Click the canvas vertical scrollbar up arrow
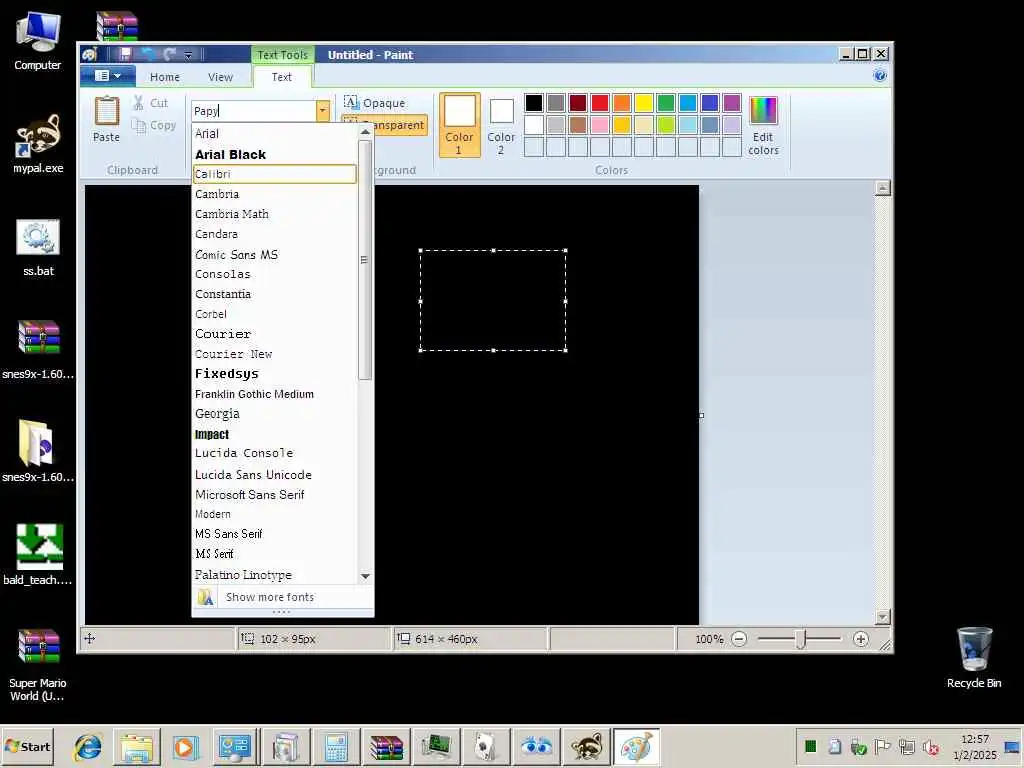Image resolution: width=1024 pixels, height=768 pixels. (882, 188)
